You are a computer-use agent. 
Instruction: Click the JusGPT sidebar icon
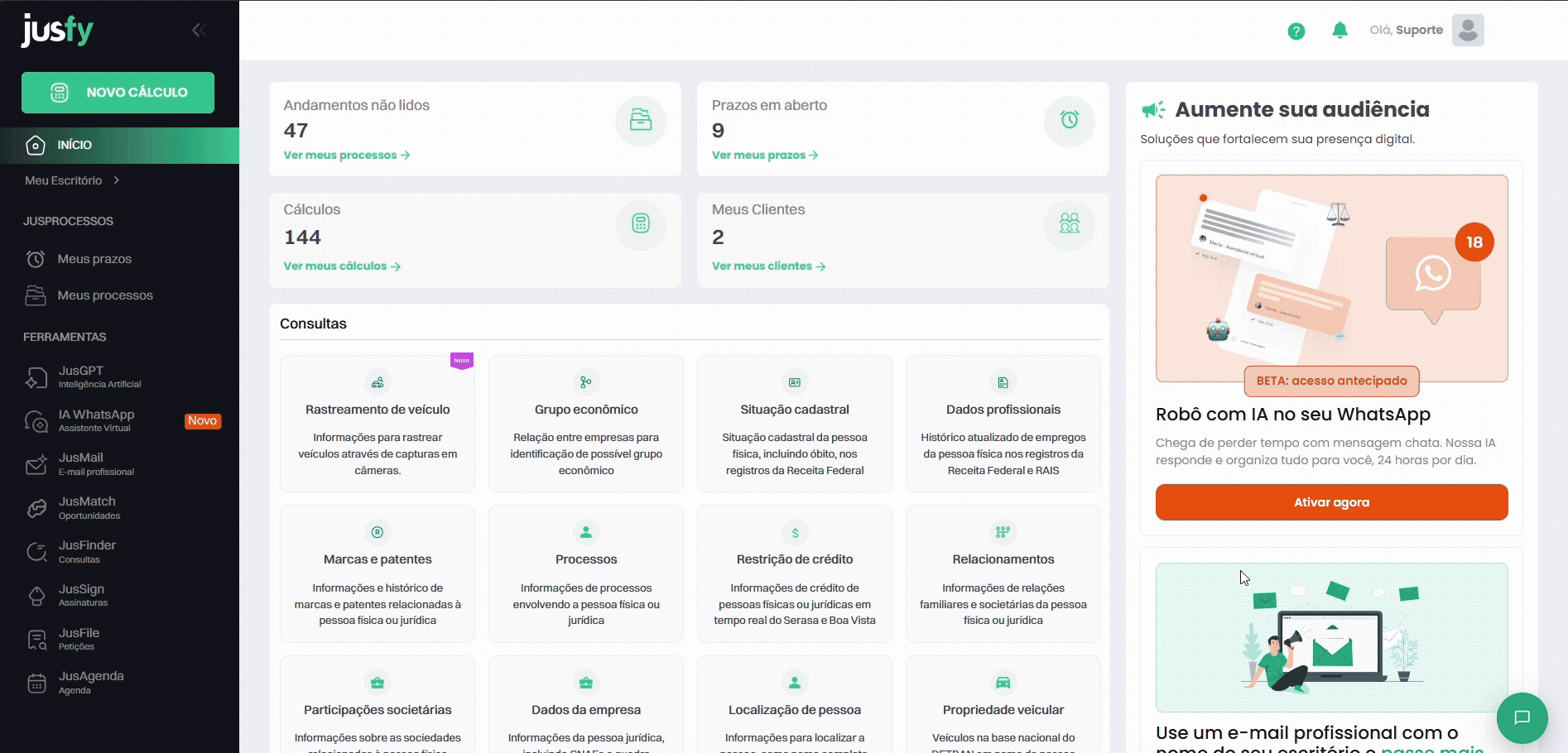tap(36, 377)
